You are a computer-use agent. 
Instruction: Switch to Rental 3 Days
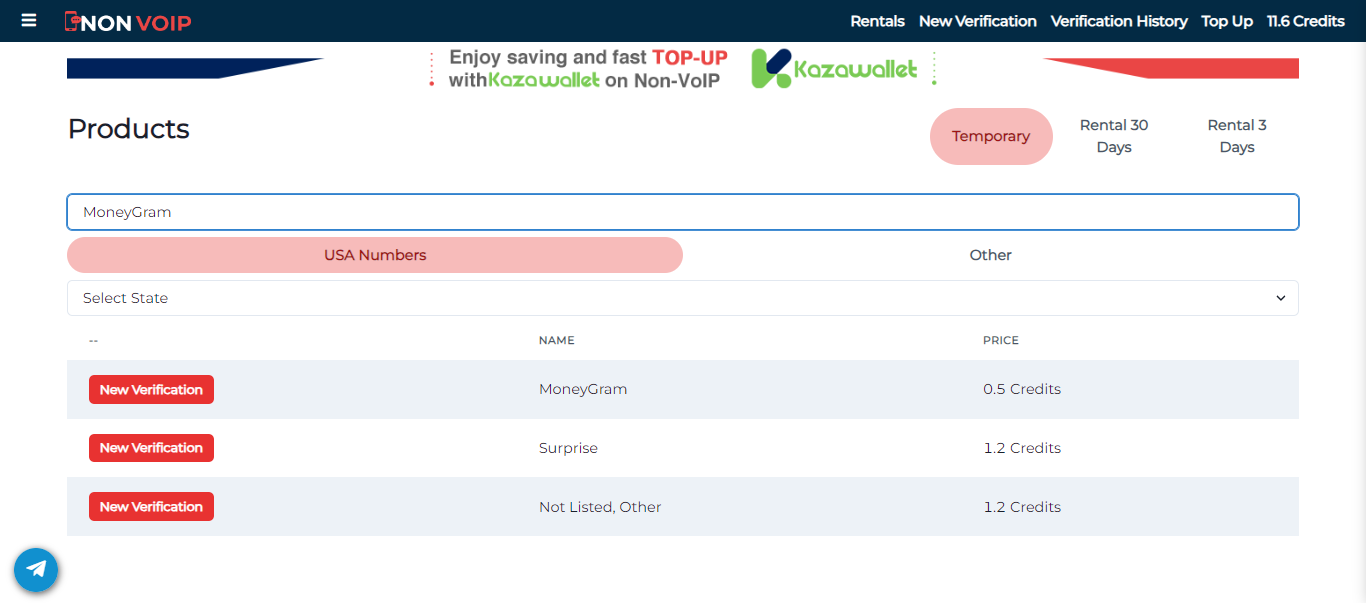click(1237, 136)
